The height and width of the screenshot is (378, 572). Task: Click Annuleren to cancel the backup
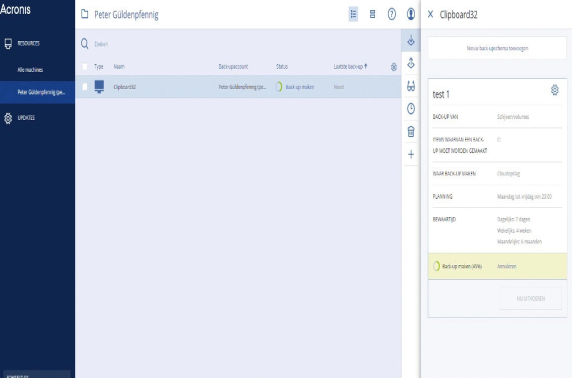[506, 266]
